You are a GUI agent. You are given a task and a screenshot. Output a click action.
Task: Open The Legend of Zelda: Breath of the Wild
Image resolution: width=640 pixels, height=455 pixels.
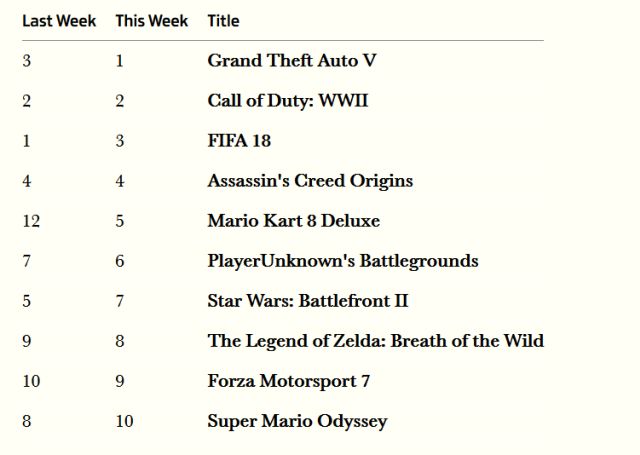(x=375, y=341)
